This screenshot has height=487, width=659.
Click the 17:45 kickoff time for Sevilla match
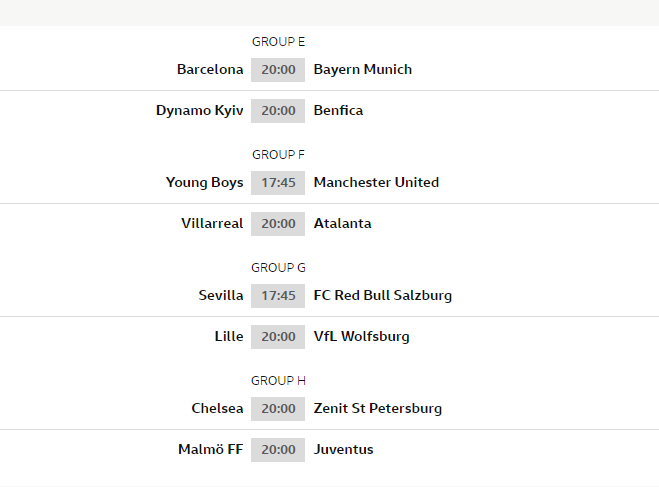[x=278, y=295]
